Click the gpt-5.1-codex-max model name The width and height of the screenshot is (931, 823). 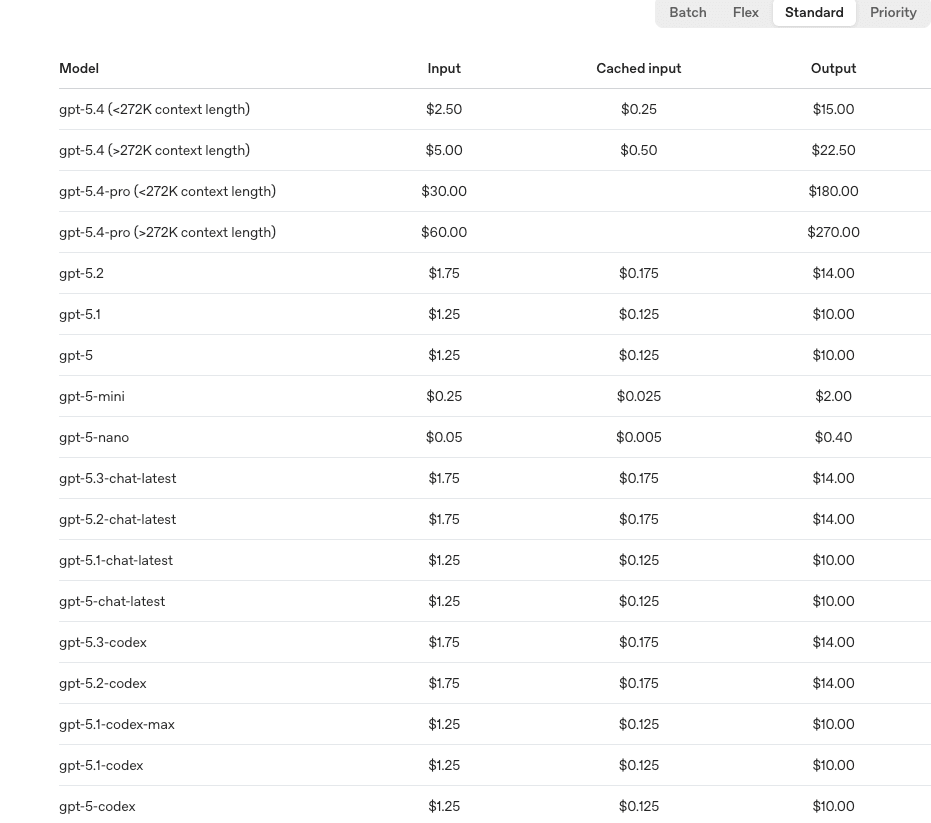[x=117, y=724]
